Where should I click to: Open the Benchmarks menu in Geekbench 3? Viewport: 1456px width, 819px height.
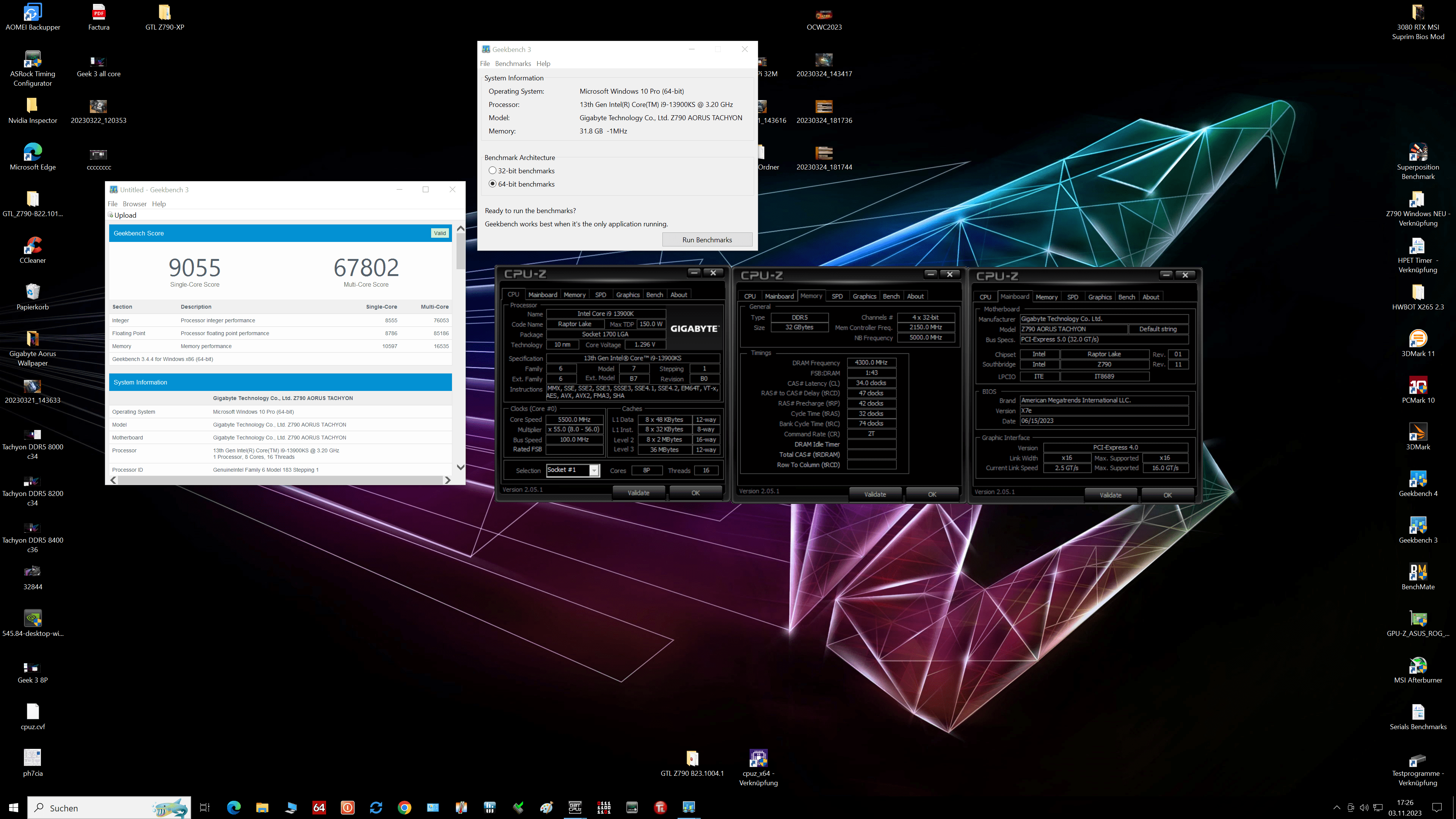click(513, 64)
